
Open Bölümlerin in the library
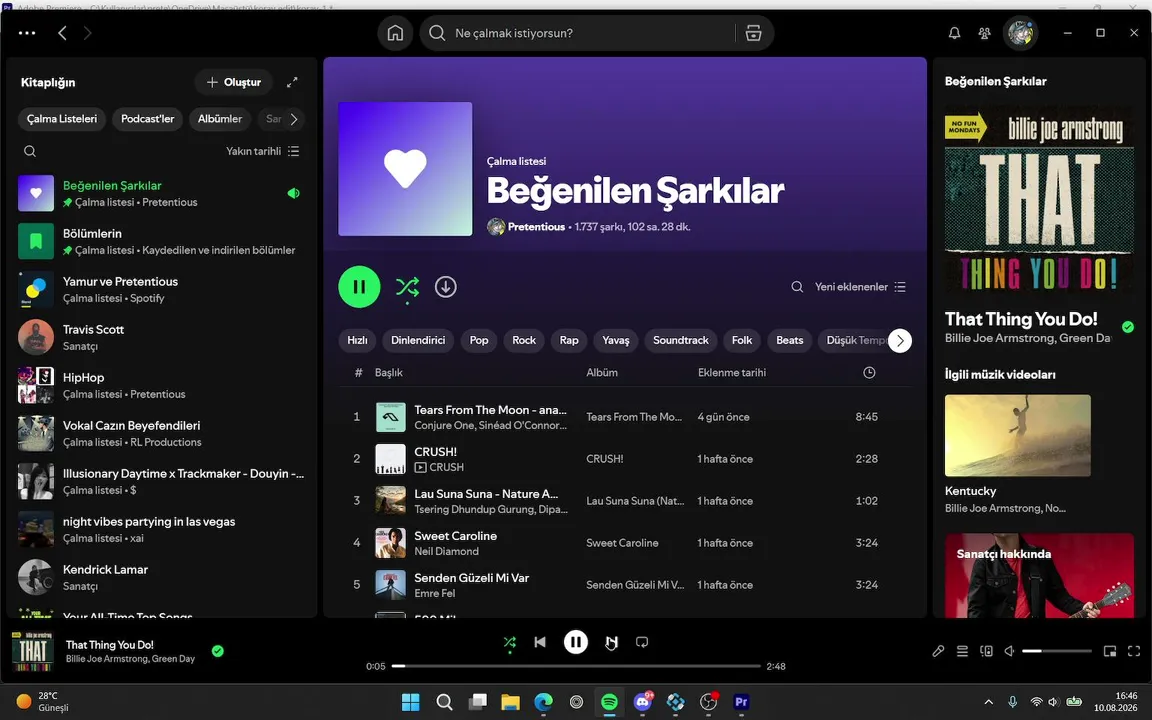point(162,241)
